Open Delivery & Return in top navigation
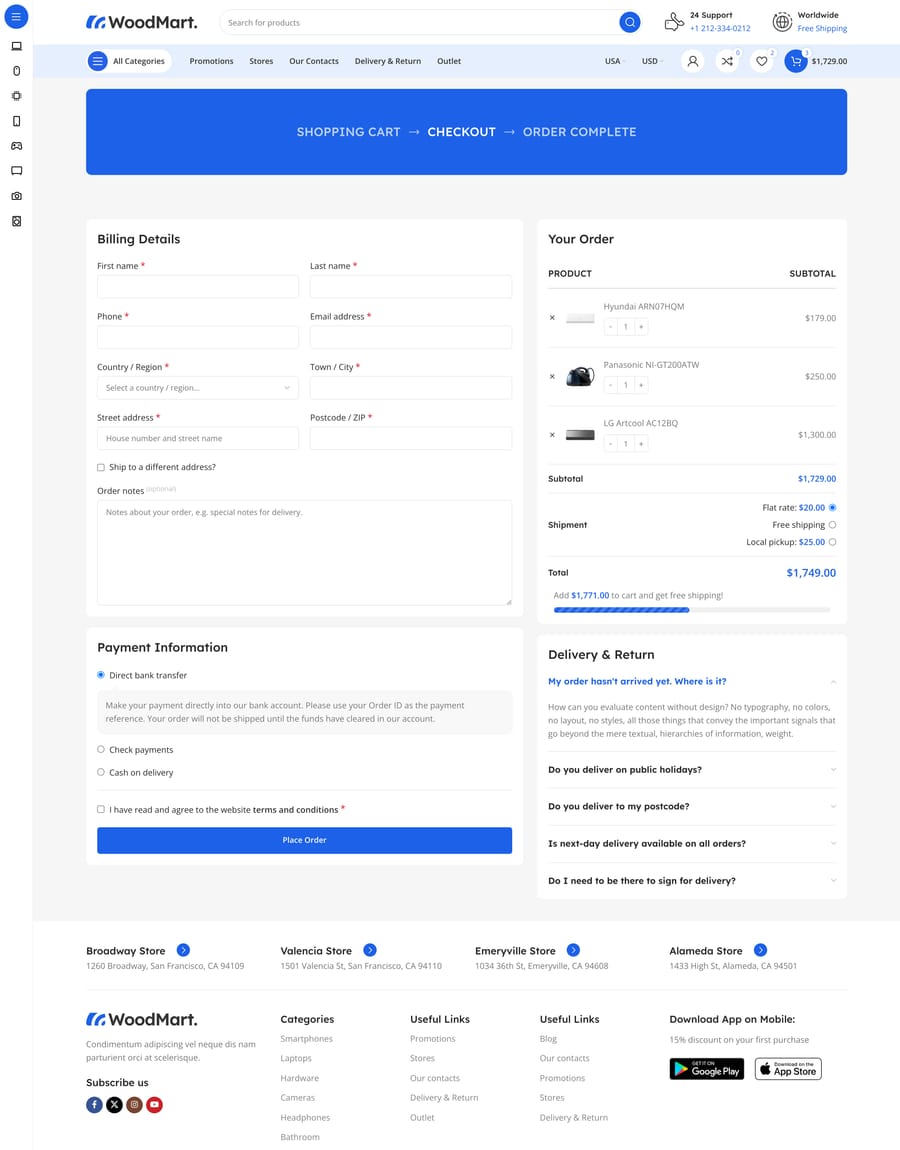The width and height of the screenshot is (900, 1150). click(388, 62)
